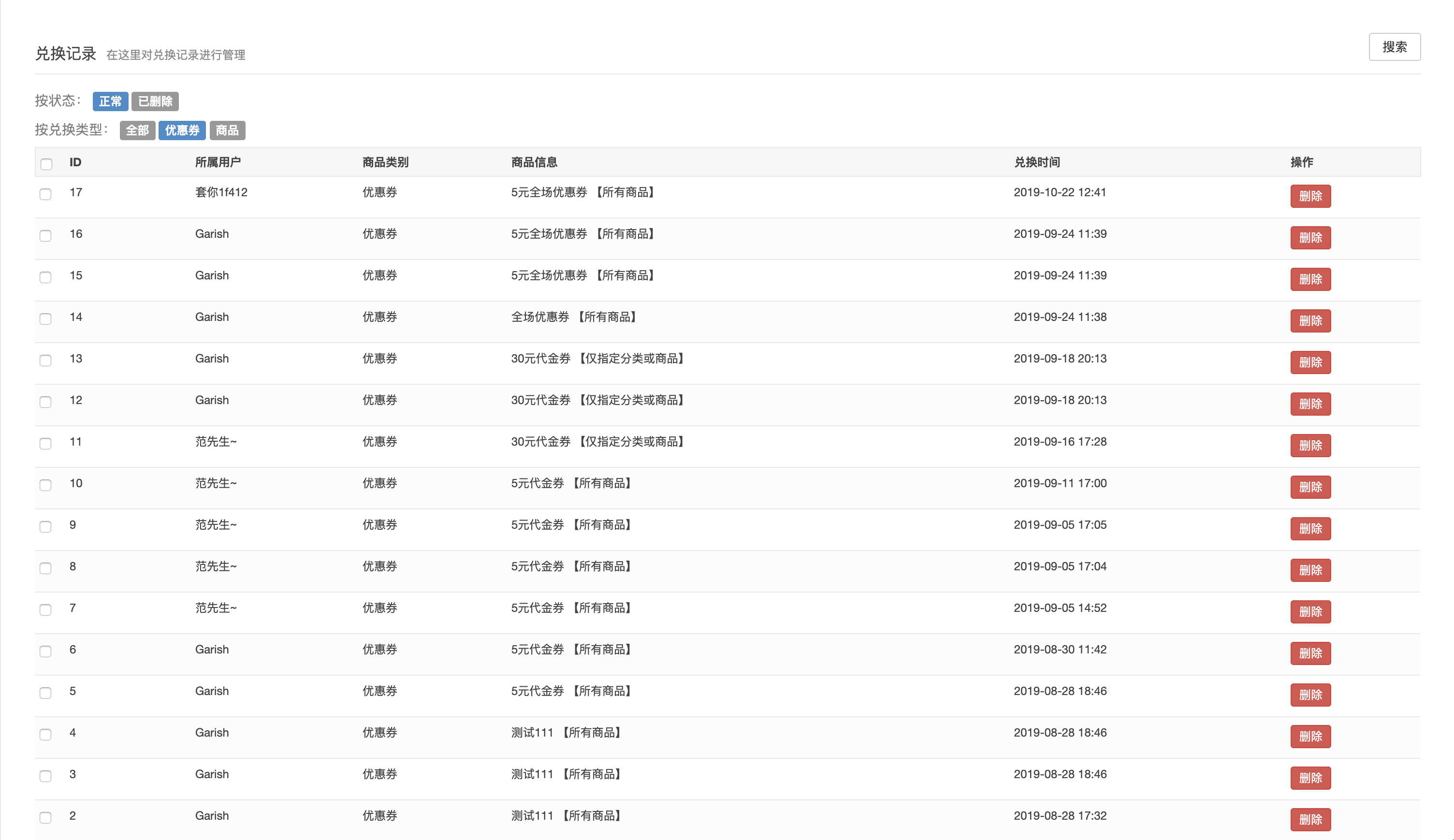The height and width of the screenshot is (840, 1454).
Task: Check the box for record ID 8
Action: pos(45,568)
